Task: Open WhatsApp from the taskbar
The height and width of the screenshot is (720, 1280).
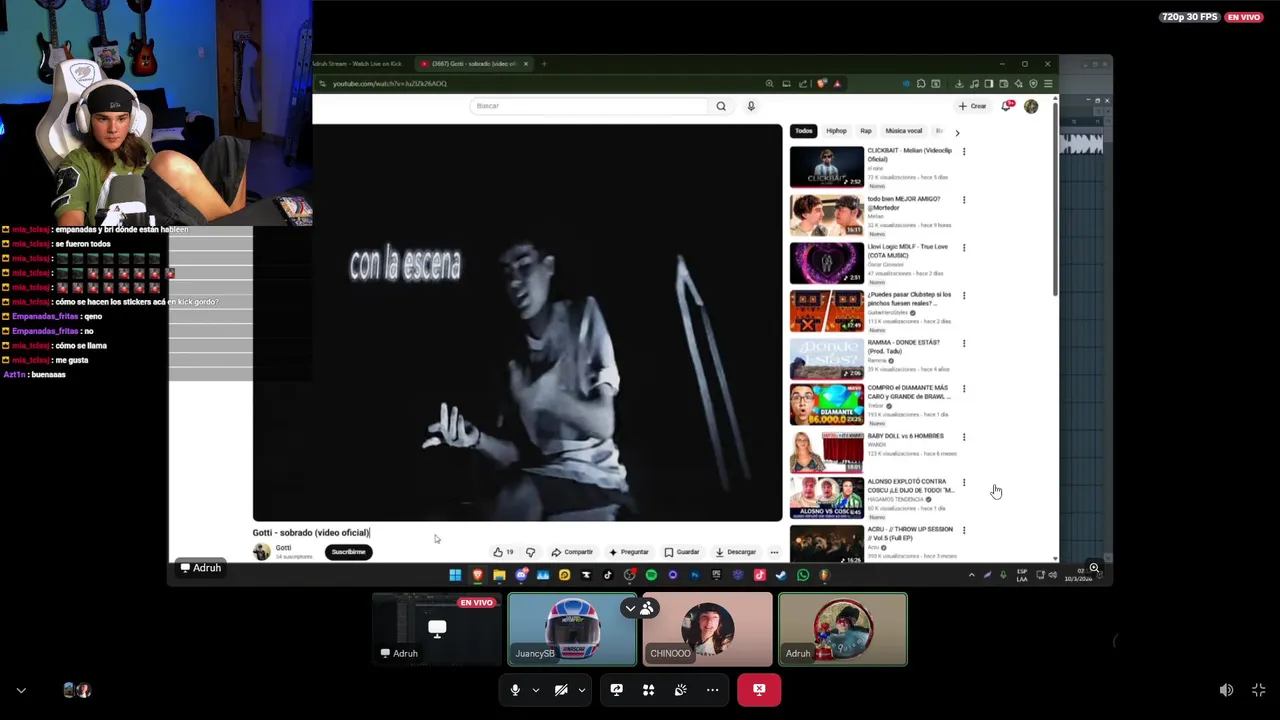Action: (803, 575)
